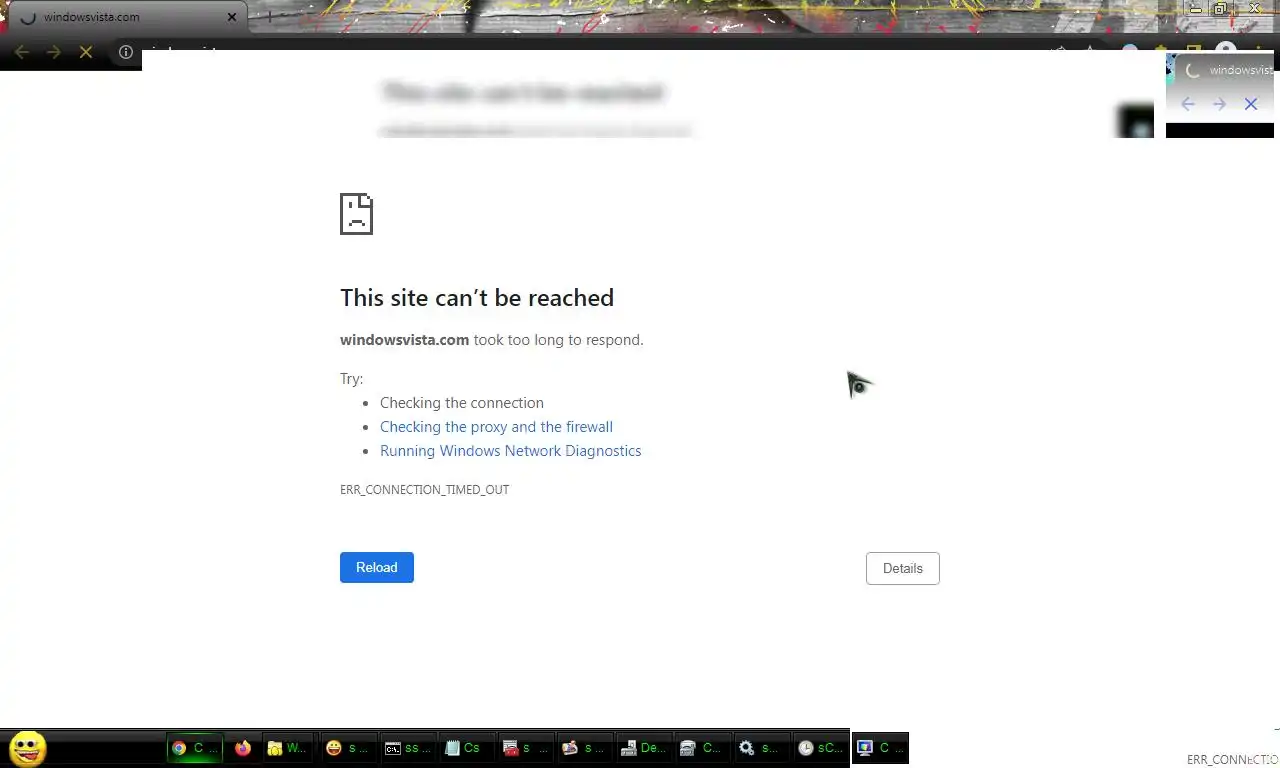Open the folder 'W...' taskbar item
The height and width of the screenshot is (768, 1280).
(x=287, y=748)
